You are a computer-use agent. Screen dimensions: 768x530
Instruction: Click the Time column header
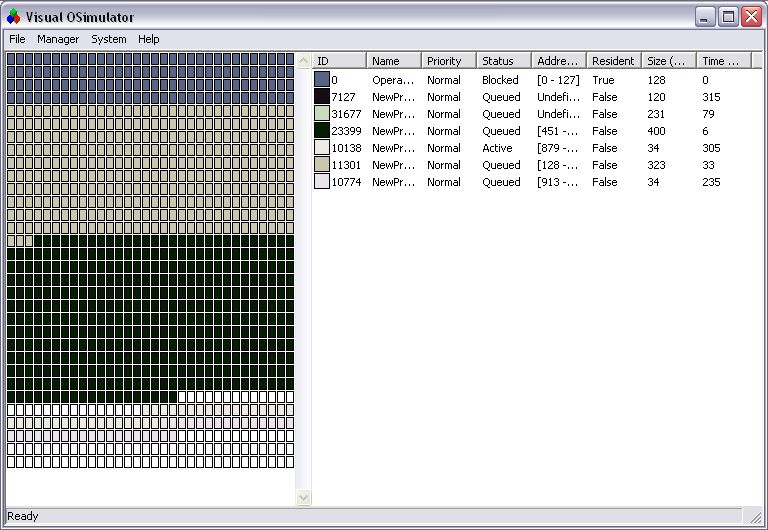click(x=724, y=61)
